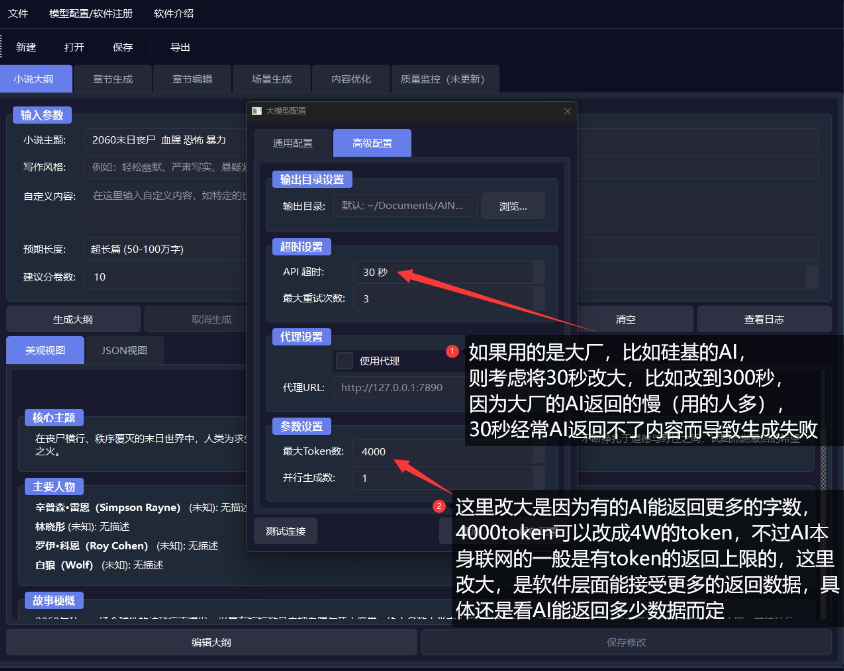Click the 查看日志 button
This screenshot has height=671, width=844.
coord(764,320)
